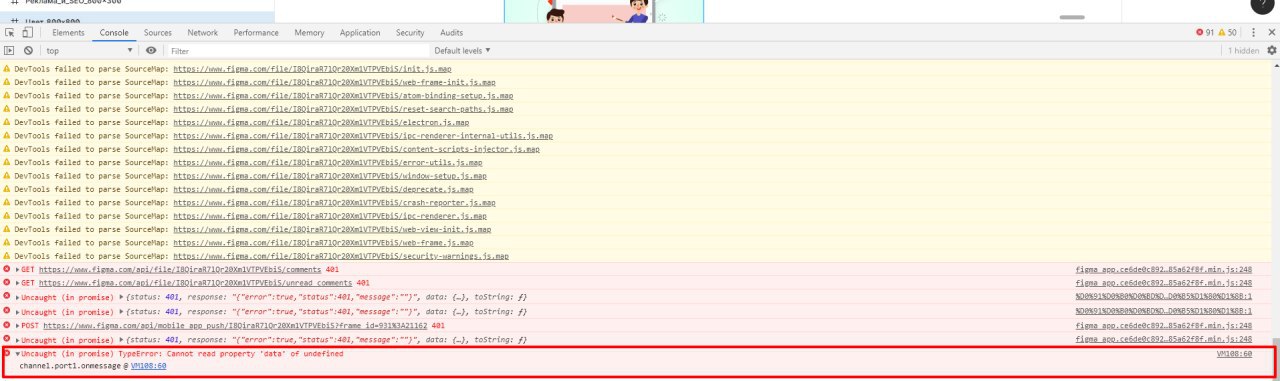
Task: Open console settings gear icon
Action: 1271,50
